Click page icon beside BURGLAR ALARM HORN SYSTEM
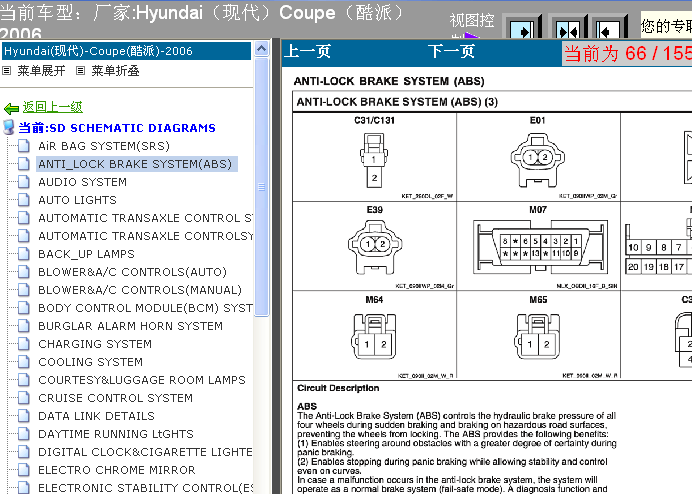Screen dimensions: 692x494 click(x=24, y=326)
